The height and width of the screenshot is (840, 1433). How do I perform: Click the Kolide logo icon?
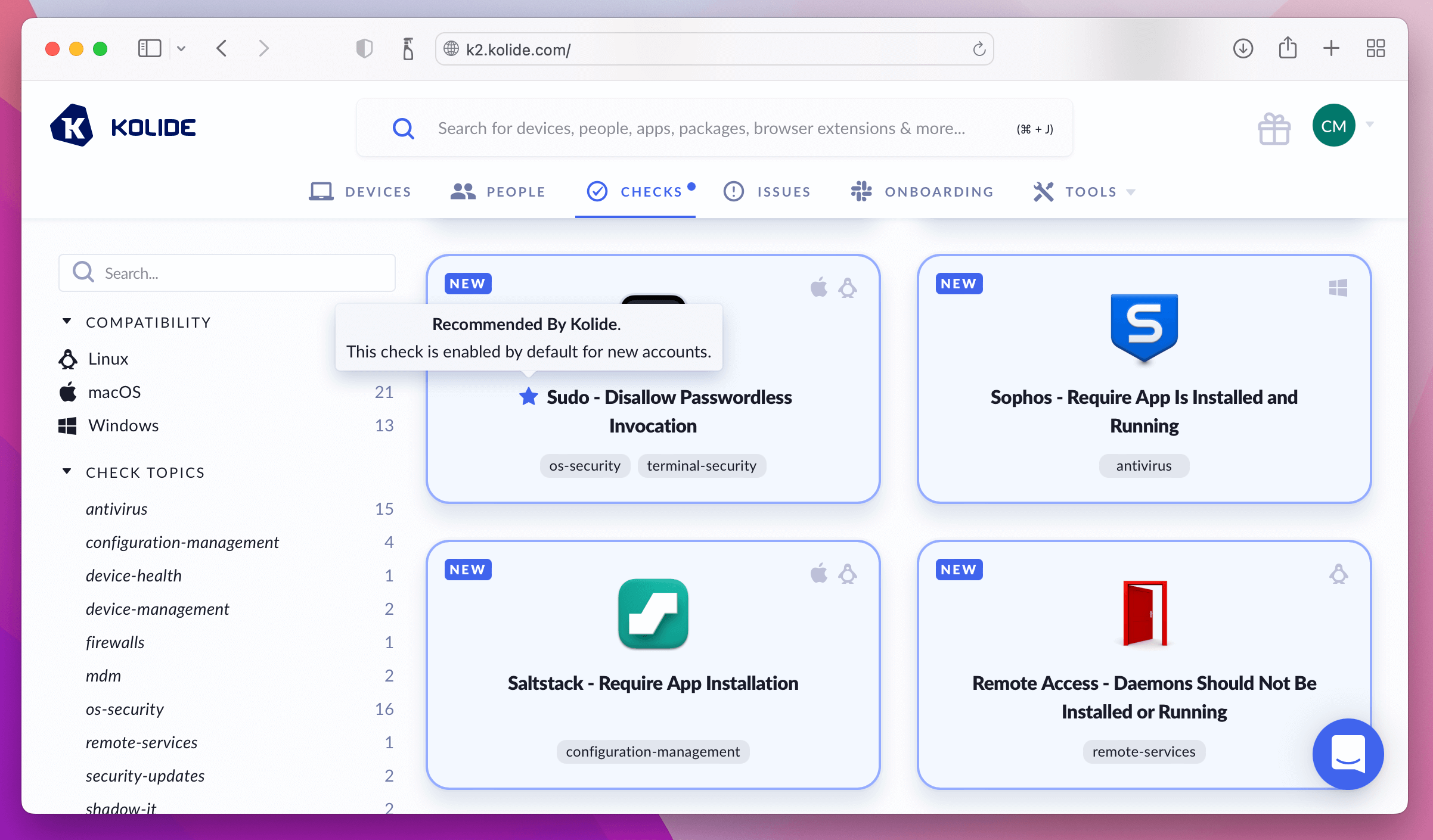pos(72,126)
